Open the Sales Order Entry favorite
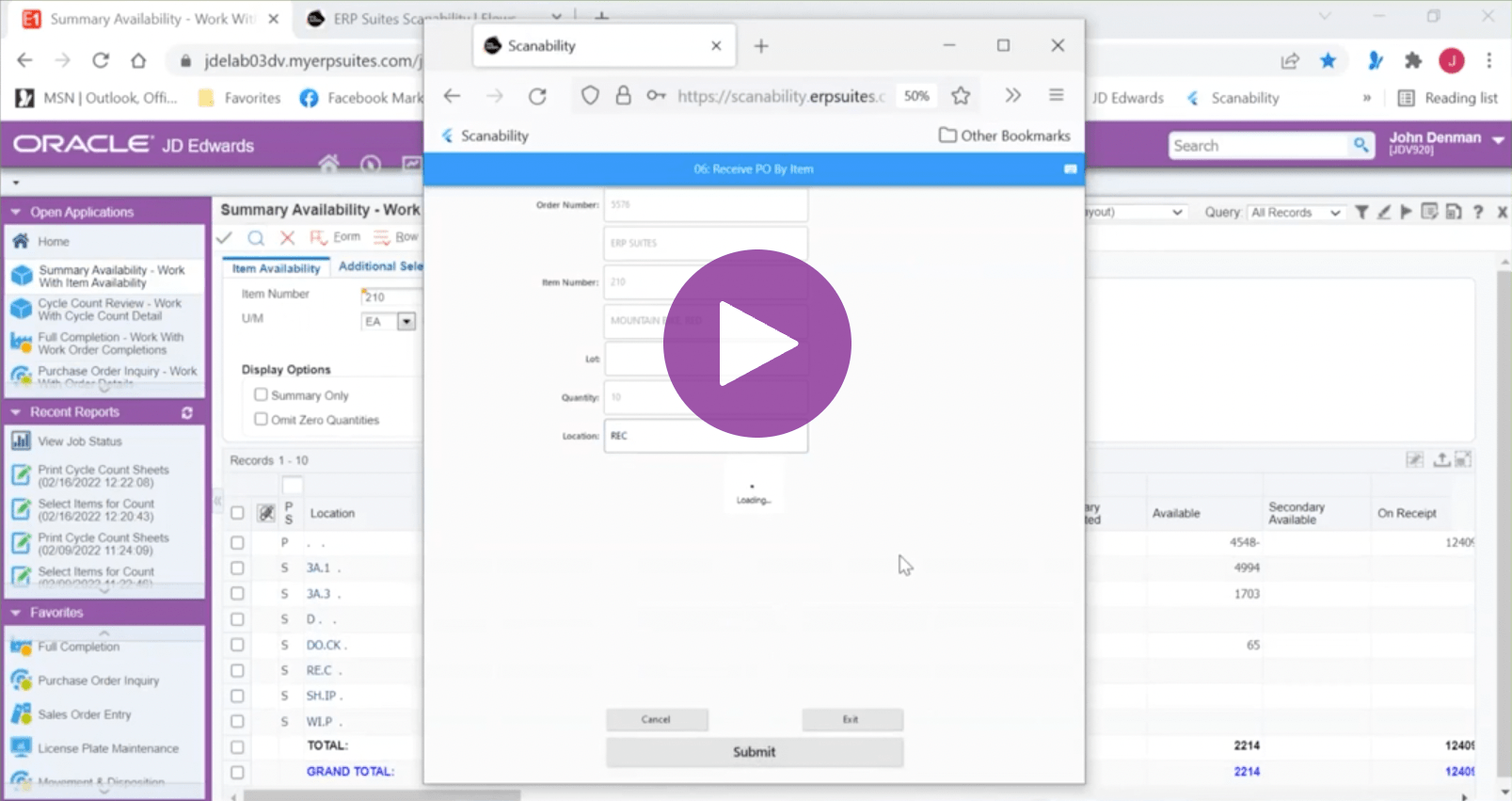Viewport: 1512px width, 801px height. (x=85, y=714)
